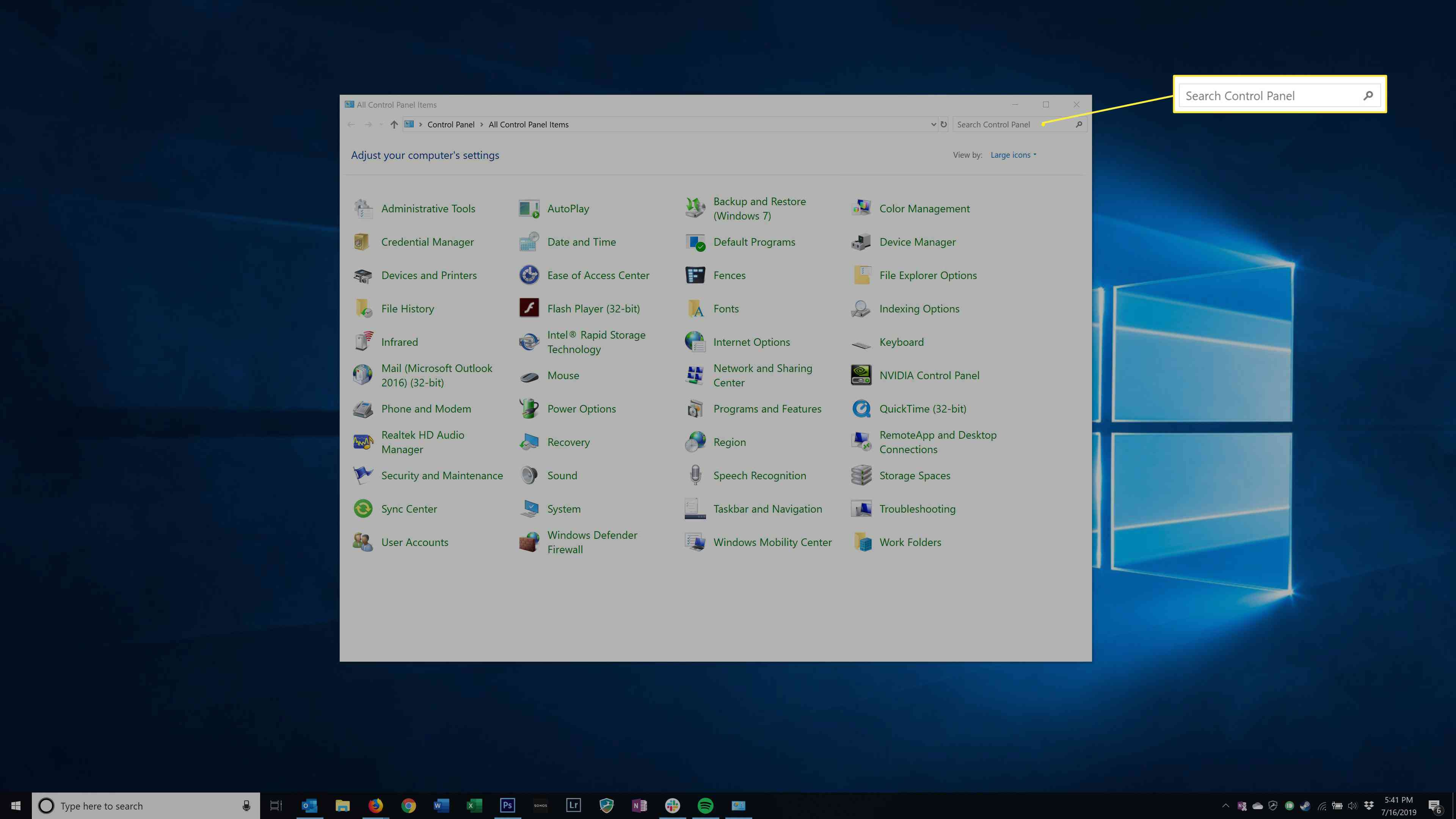
Task: Click the File History link
Action: coord(408,309)
